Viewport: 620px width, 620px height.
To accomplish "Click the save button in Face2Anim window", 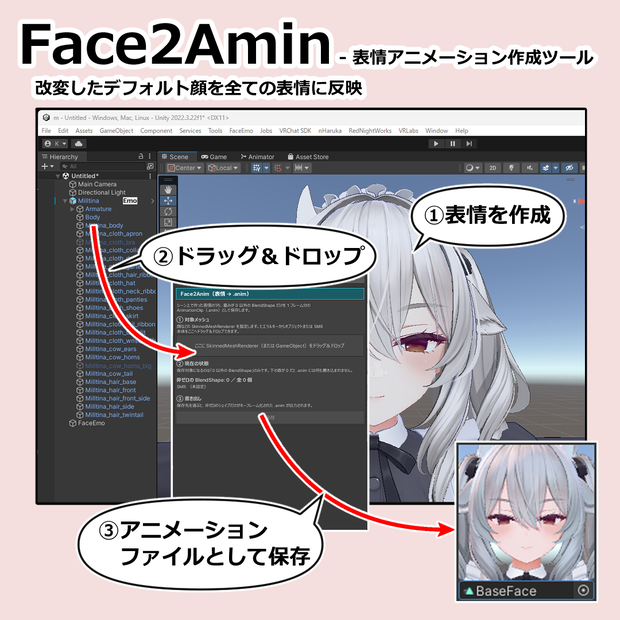I will pos(270,418).
